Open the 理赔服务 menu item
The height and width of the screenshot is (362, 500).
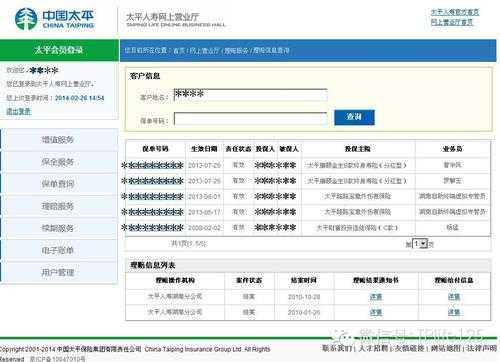point(59,206)
